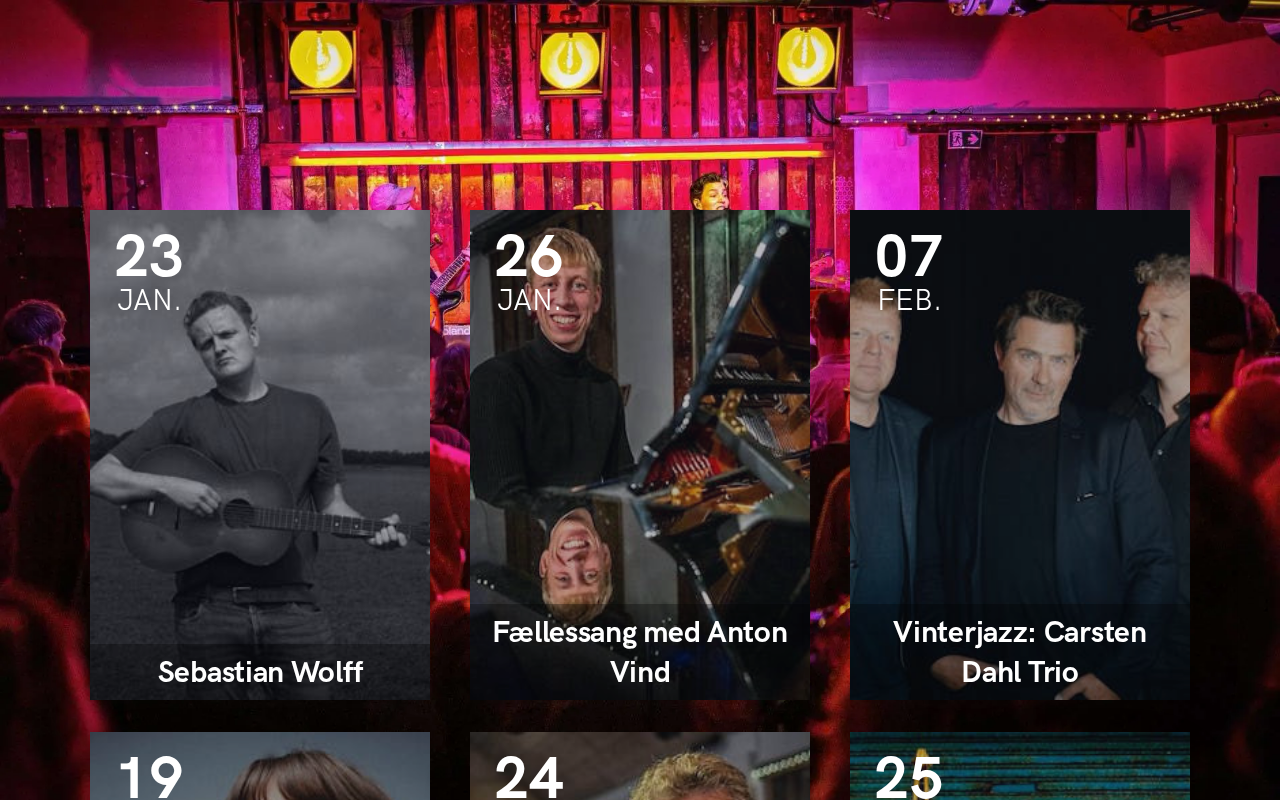Open the Sebastian Wolff event title
This screenshot has height=800, width=1280.
tap(260, 672)
